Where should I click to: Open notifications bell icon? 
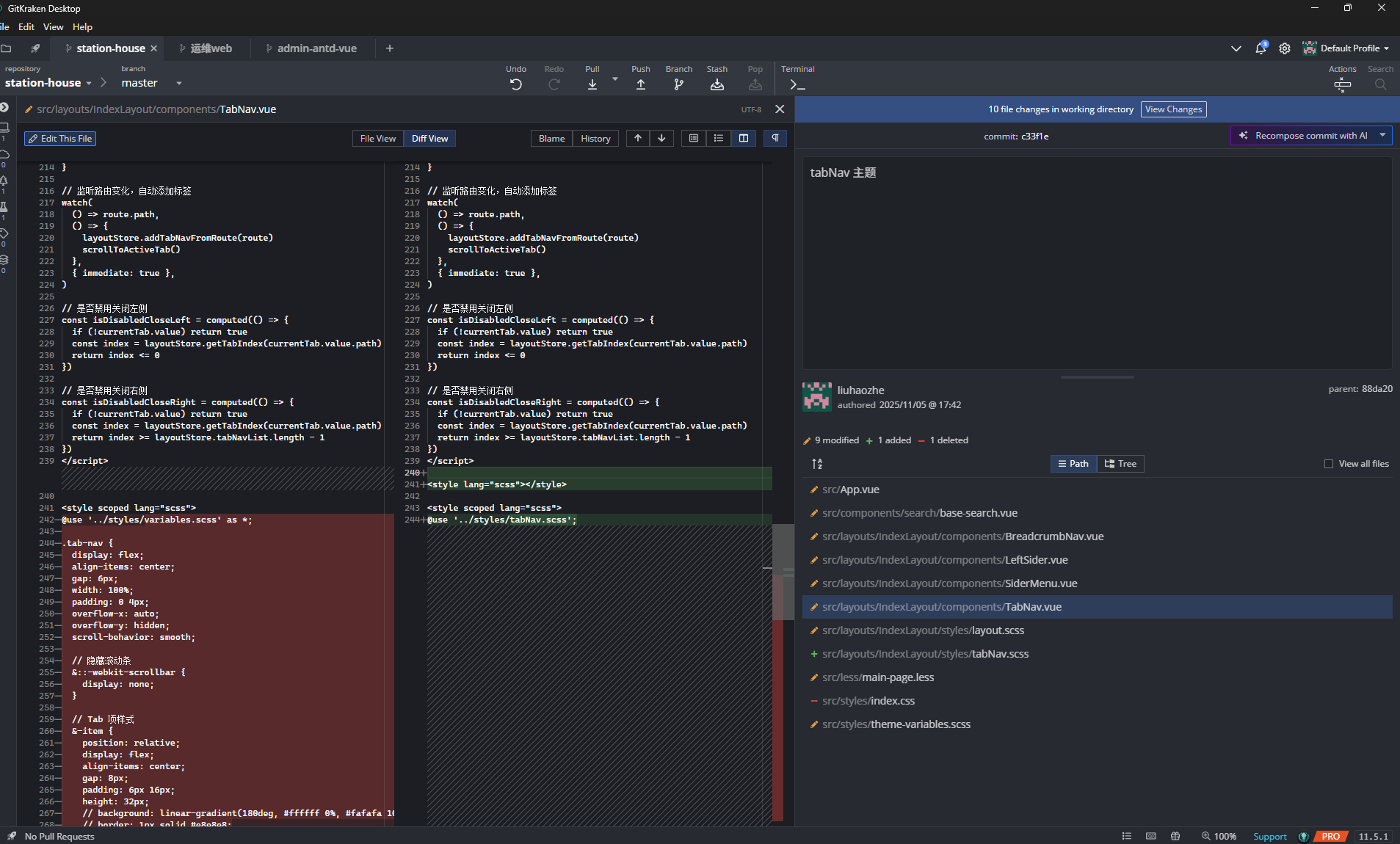1261,48
